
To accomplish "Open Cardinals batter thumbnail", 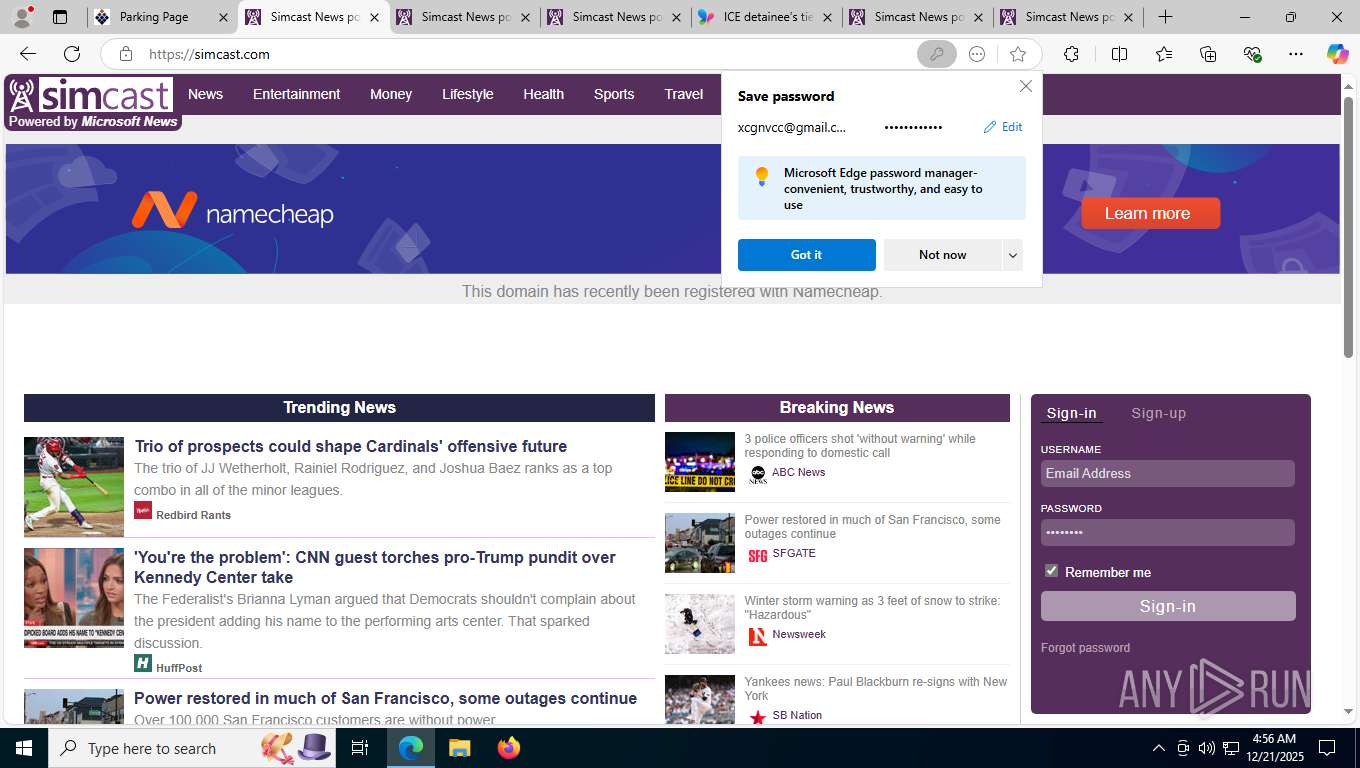I will coord(74,487).
